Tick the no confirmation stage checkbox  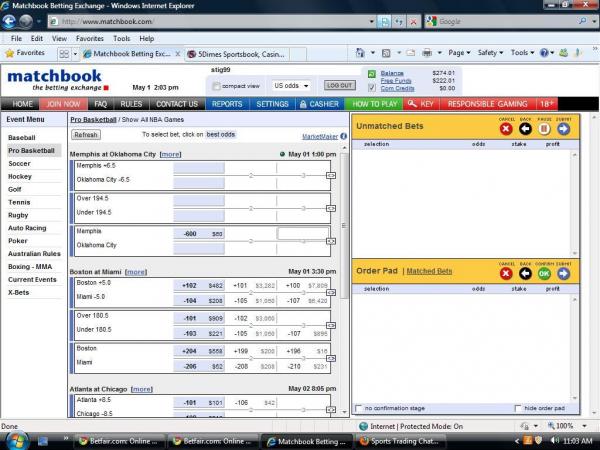tap(360, 408)
